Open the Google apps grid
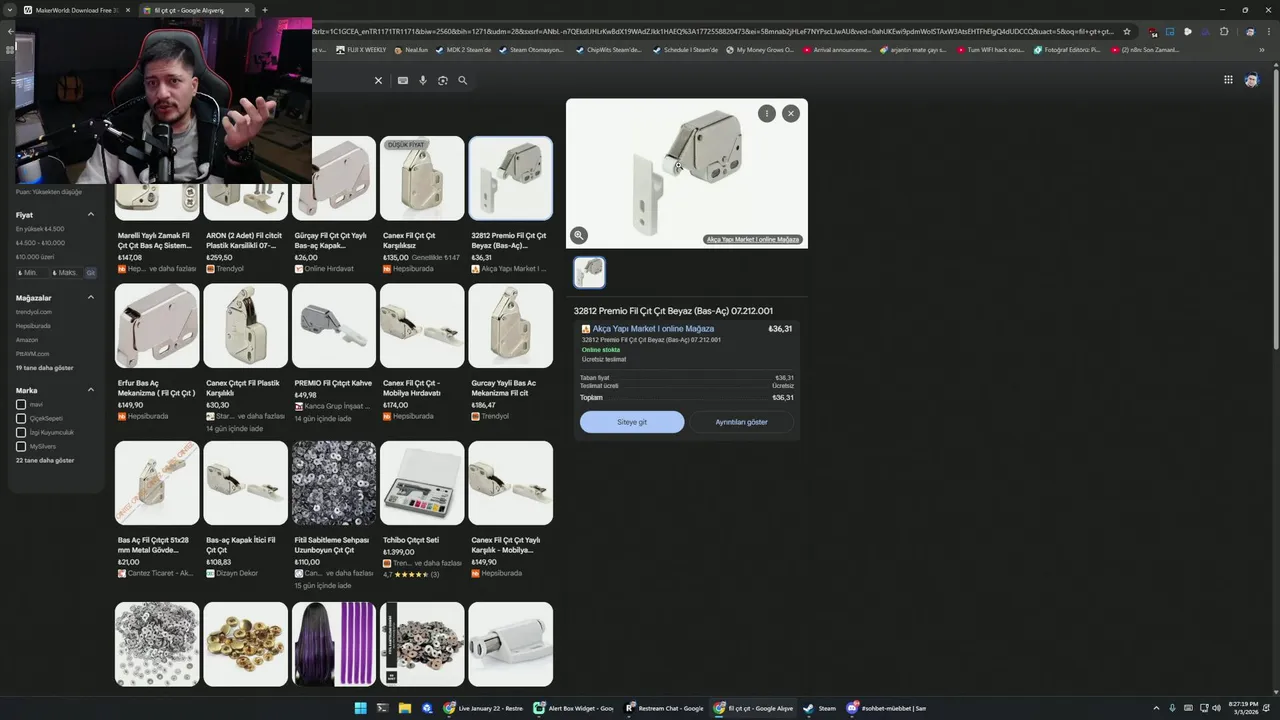The width and height of the screenshot is (1280, 720). 1228,80
